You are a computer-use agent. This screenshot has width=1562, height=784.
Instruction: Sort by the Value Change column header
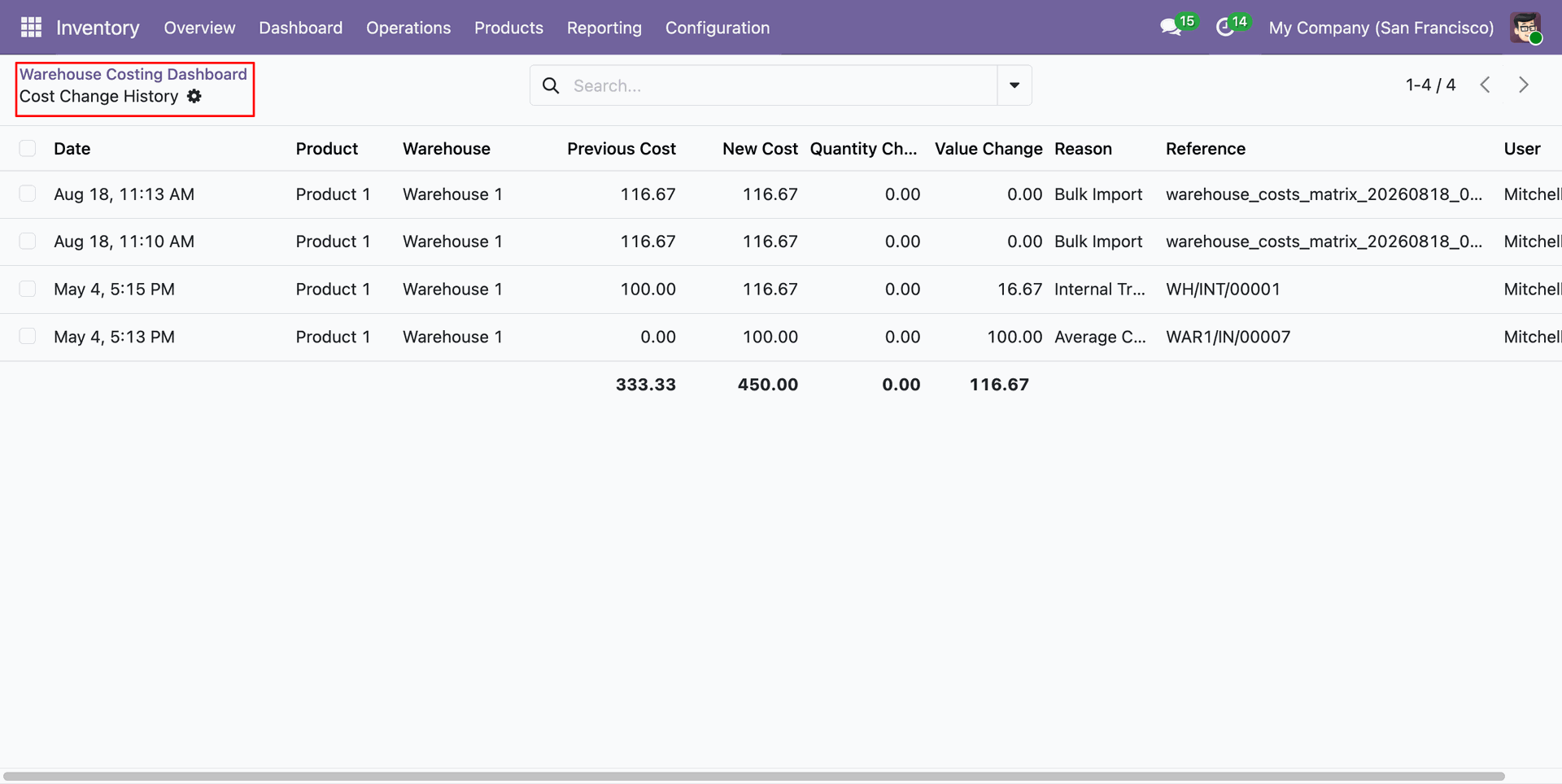(988, 149)
